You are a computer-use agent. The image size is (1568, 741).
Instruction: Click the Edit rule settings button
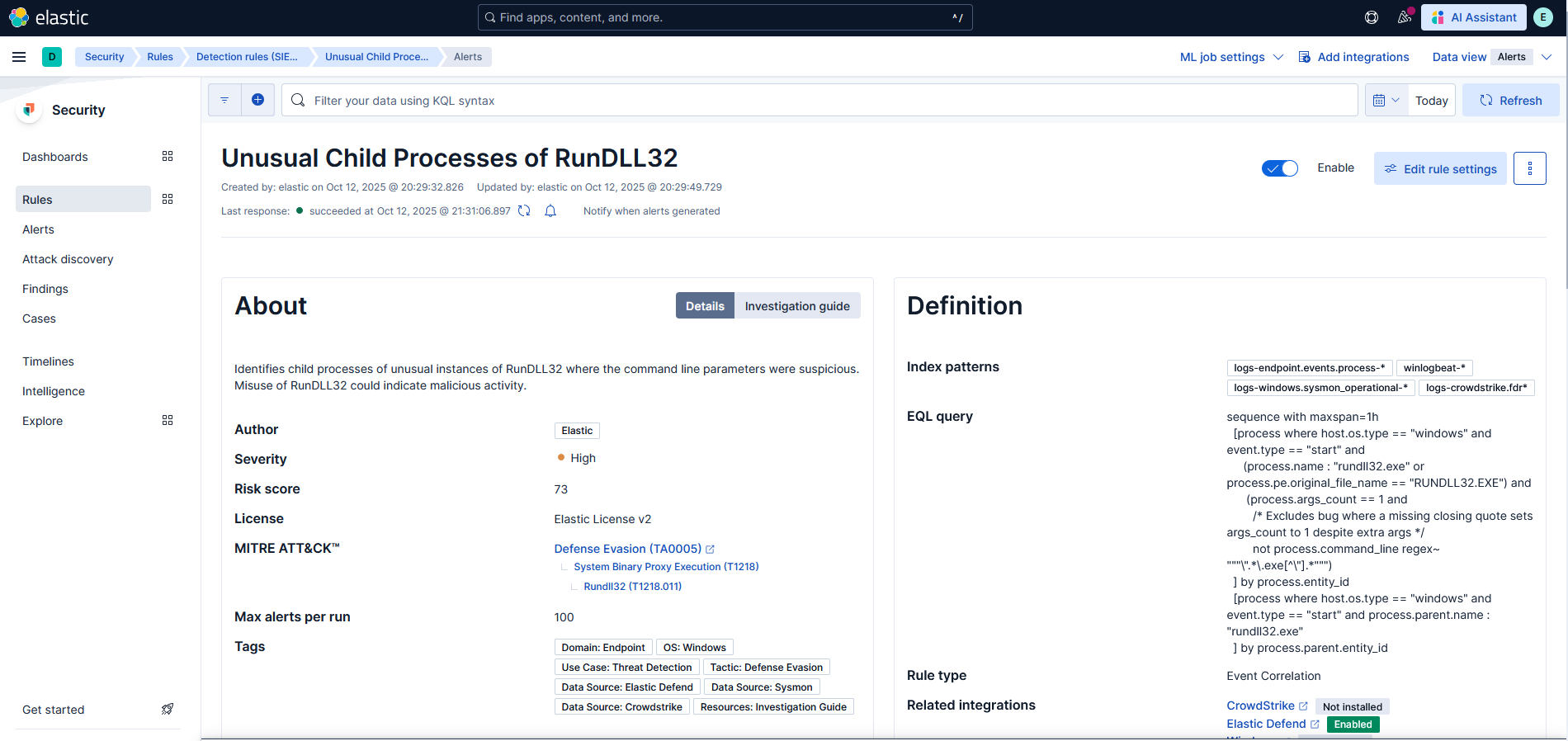(1440, 168)
